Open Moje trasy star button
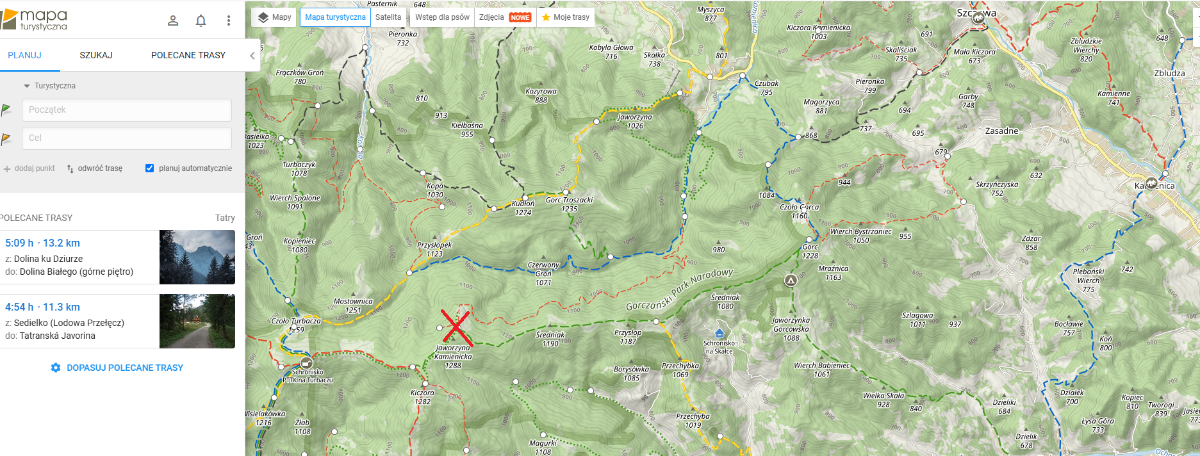1200x456 pixels. click(x=566, y=17)
